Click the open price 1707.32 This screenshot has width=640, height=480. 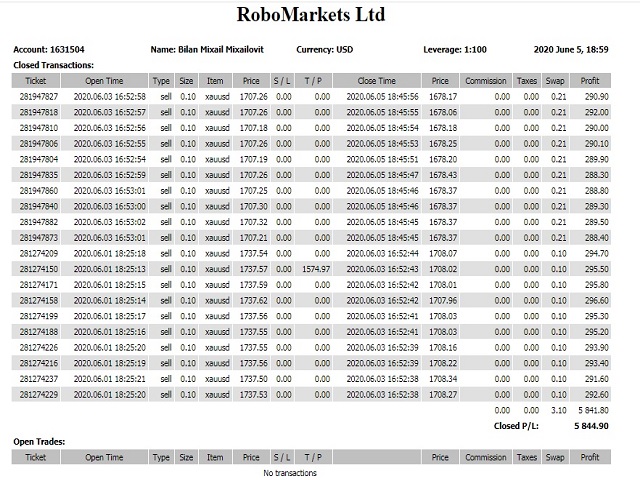click(253, 222)
